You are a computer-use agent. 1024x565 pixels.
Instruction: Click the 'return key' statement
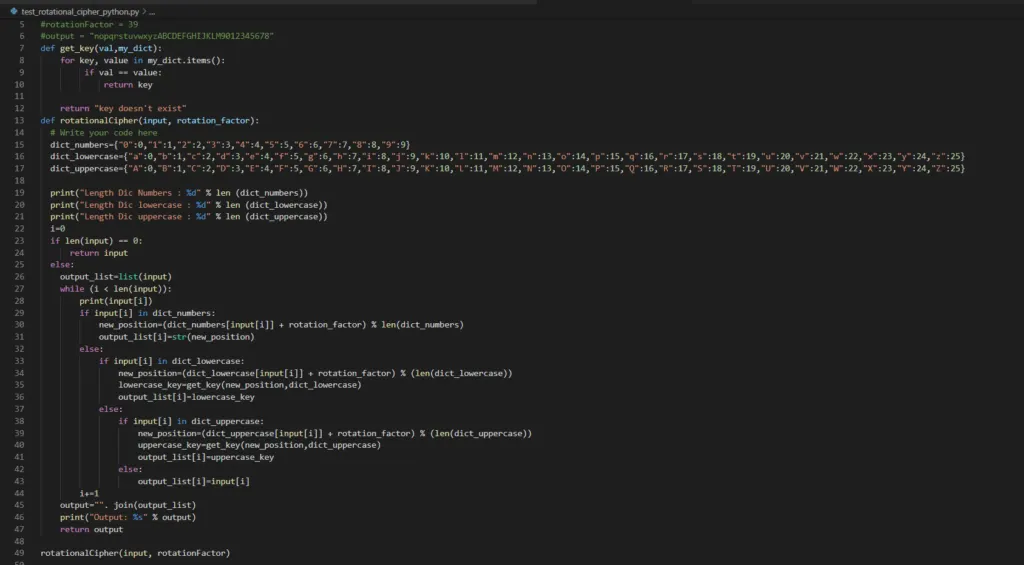(x=128, y=84)
